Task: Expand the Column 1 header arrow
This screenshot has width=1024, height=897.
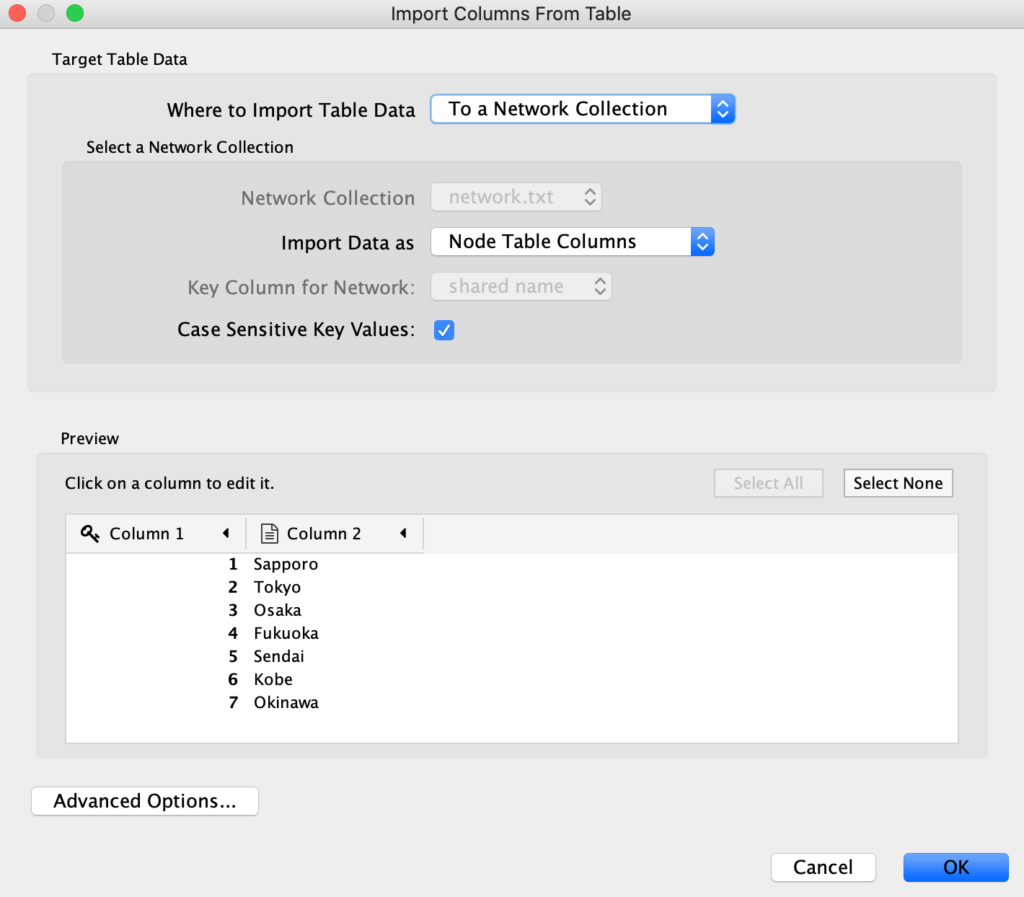Action: (226, 533)
